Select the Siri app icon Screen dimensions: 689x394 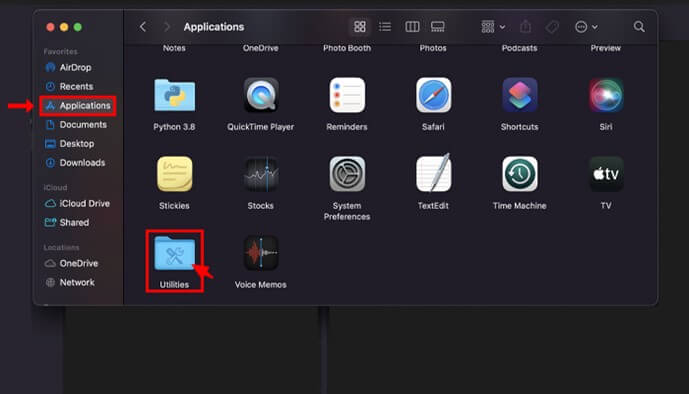(x=606, y=95)
